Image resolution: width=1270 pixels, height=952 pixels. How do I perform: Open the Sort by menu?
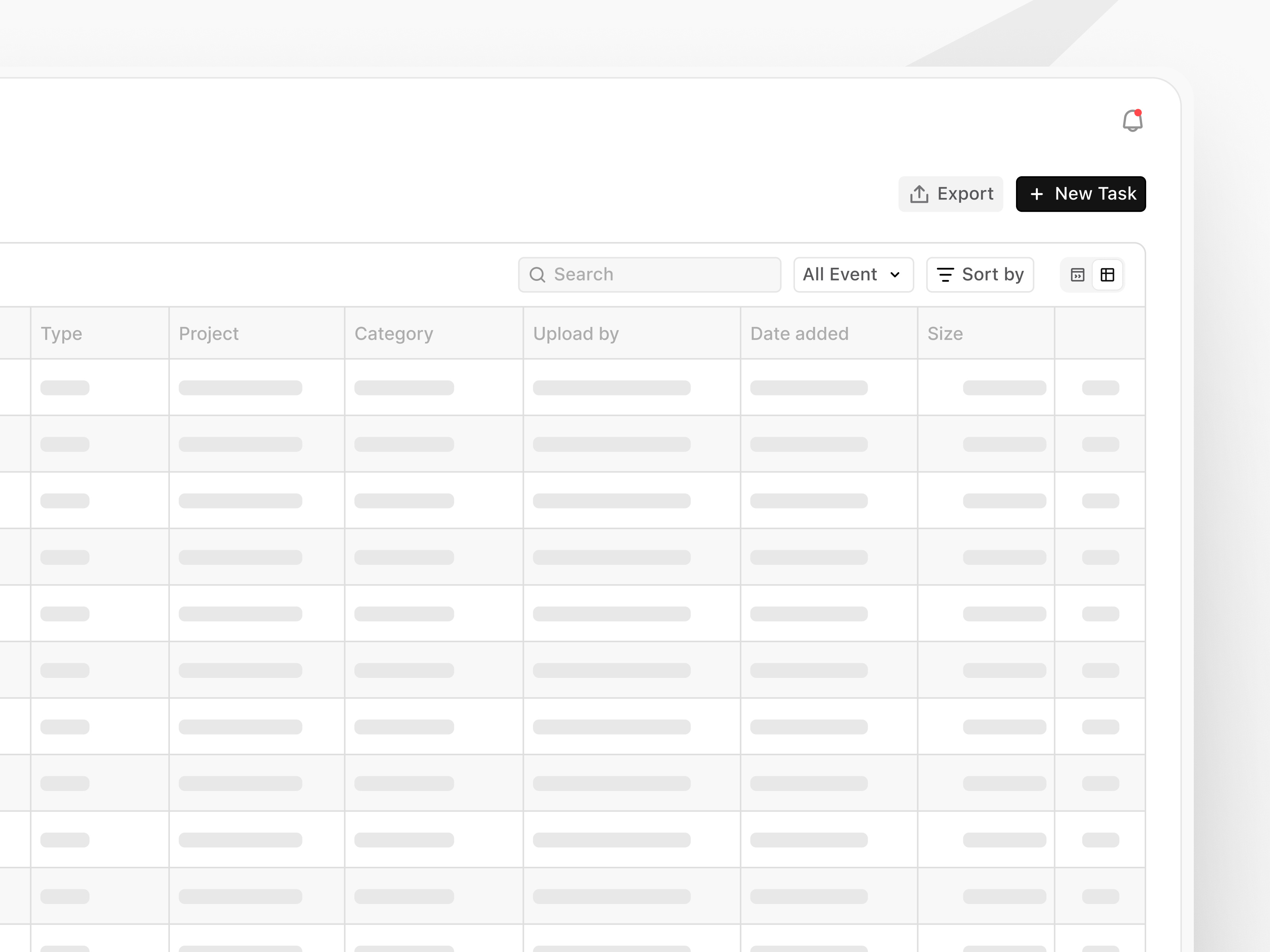(980, 275)
